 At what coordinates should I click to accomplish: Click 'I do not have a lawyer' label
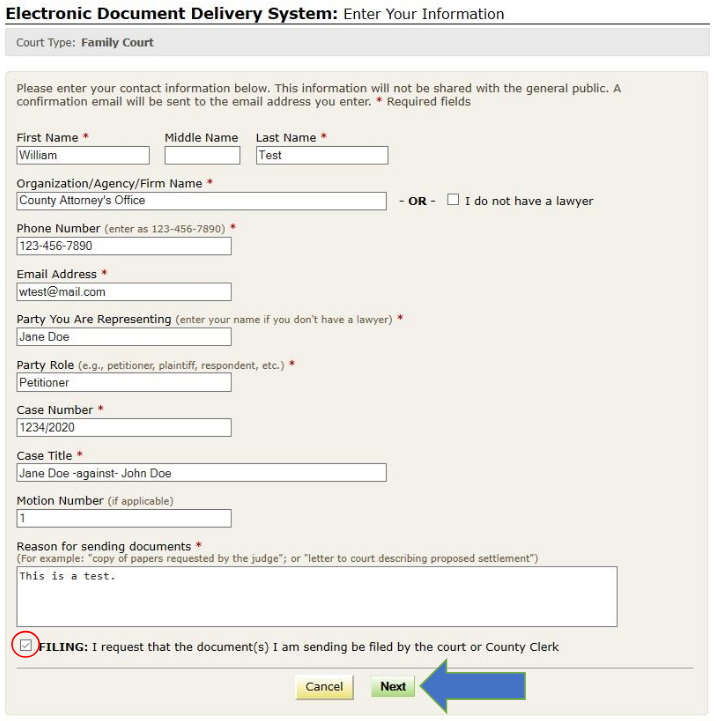[528, 201]
